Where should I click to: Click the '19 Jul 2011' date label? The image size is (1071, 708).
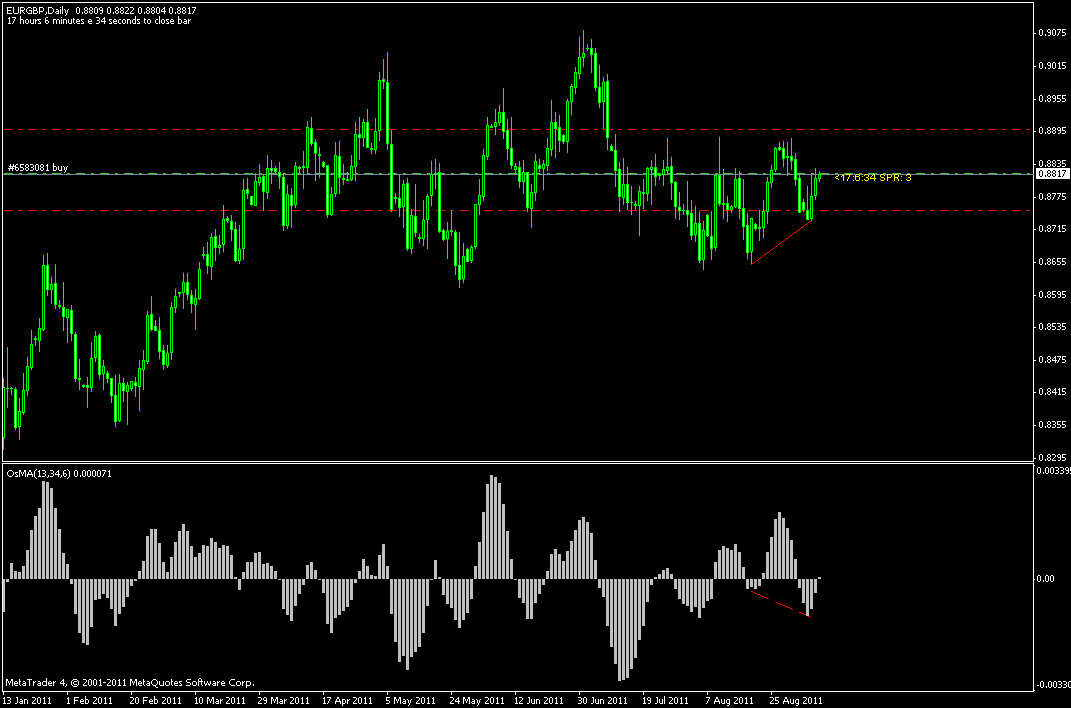coord(665,700)
